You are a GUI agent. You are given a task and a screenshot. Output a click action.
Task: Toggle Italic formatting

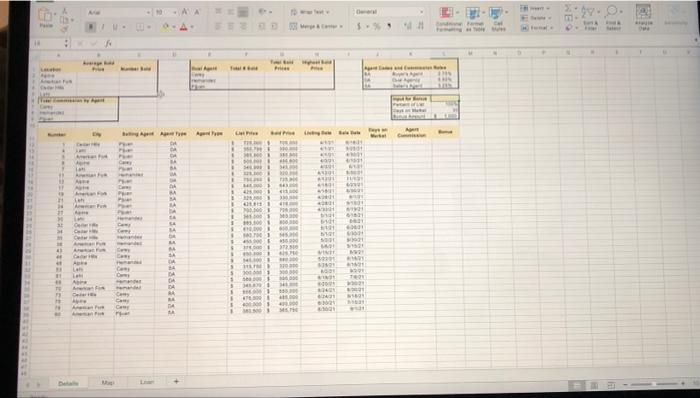pyautogui.click(x=103, y=28)
